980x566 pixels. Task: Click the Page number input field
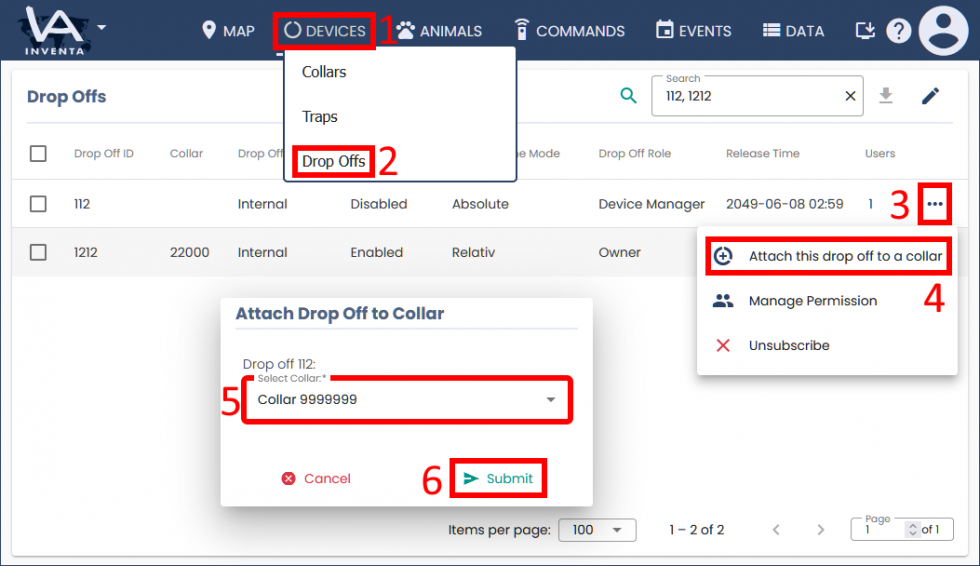pos(880,530)
